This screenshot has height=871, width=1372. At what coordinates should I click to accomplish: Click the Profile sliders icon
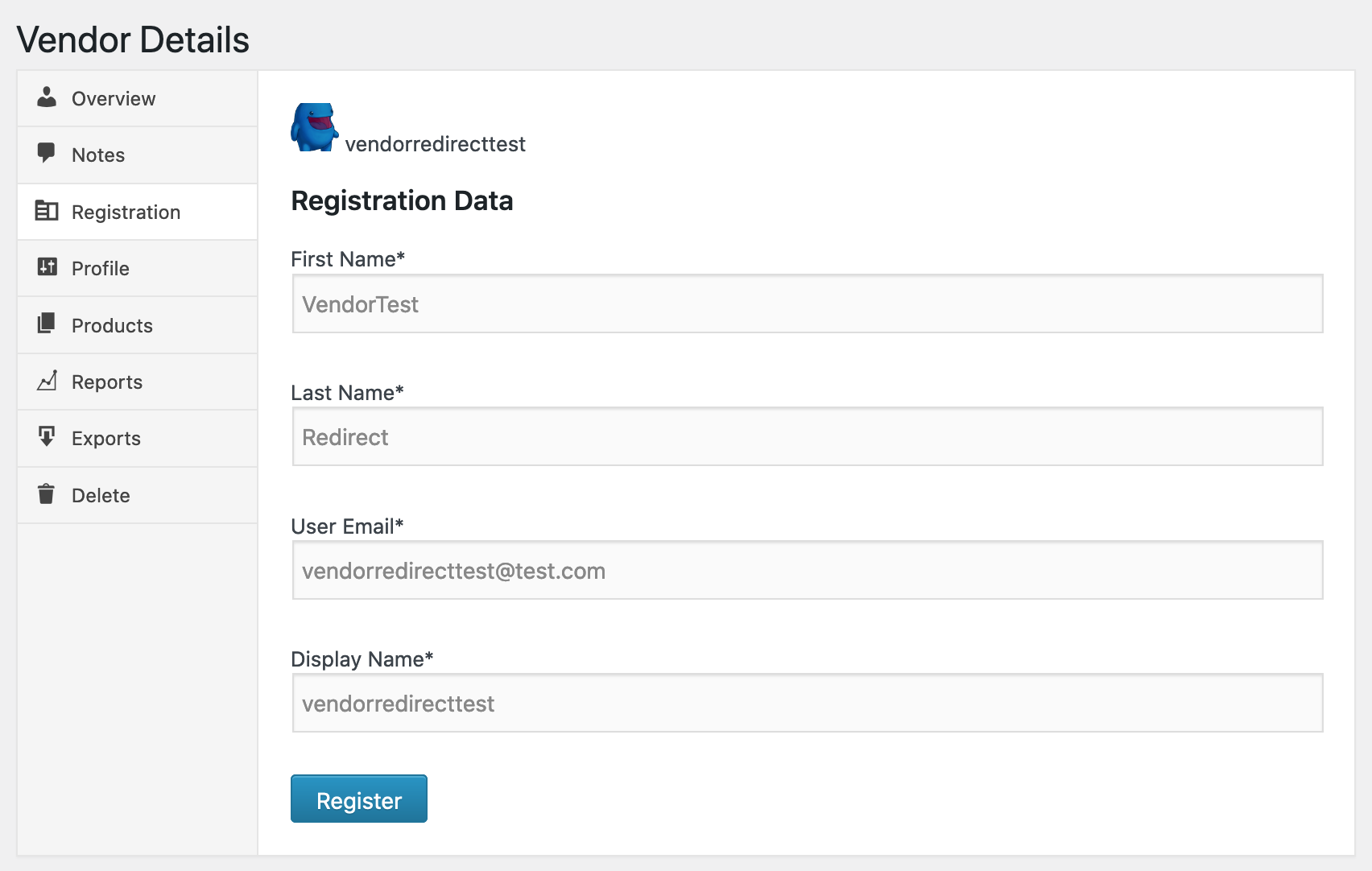pos(47,266)
